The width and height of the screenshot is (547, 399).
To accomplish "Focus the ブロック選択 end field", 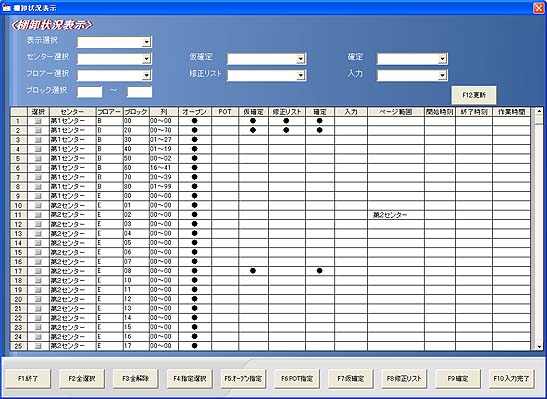I will click(x=140, y=92).
